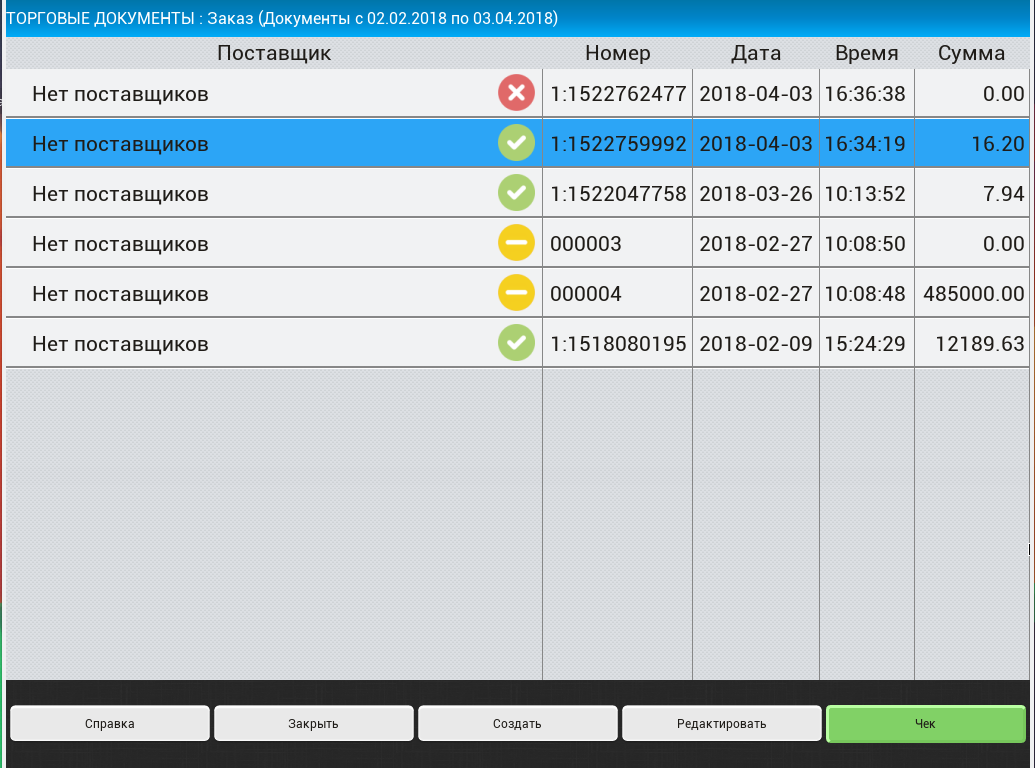Click the Закрыть button

(314, 724)
